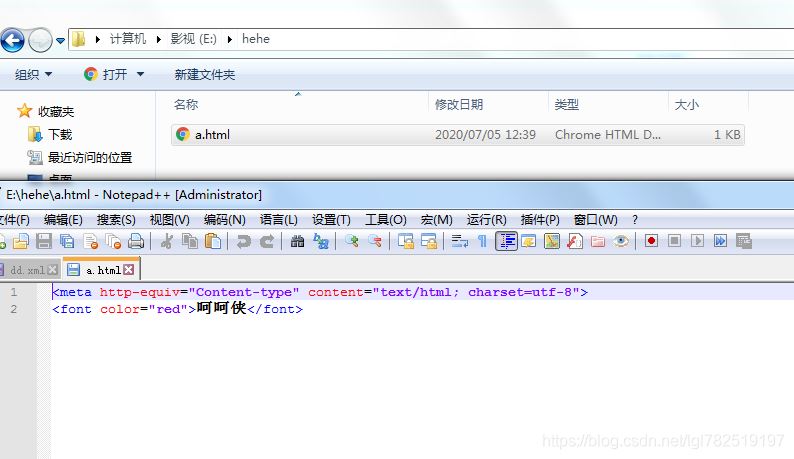Screen dimensions: 794x459
Task: Close the current document via toolbar icon
Action: pos(91,241)
